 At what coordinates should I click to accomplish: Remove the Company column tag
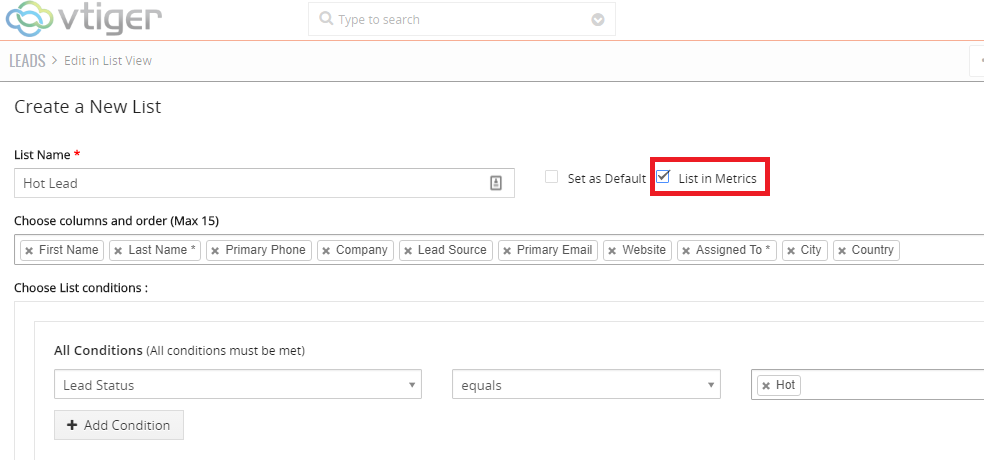[326, 250]
